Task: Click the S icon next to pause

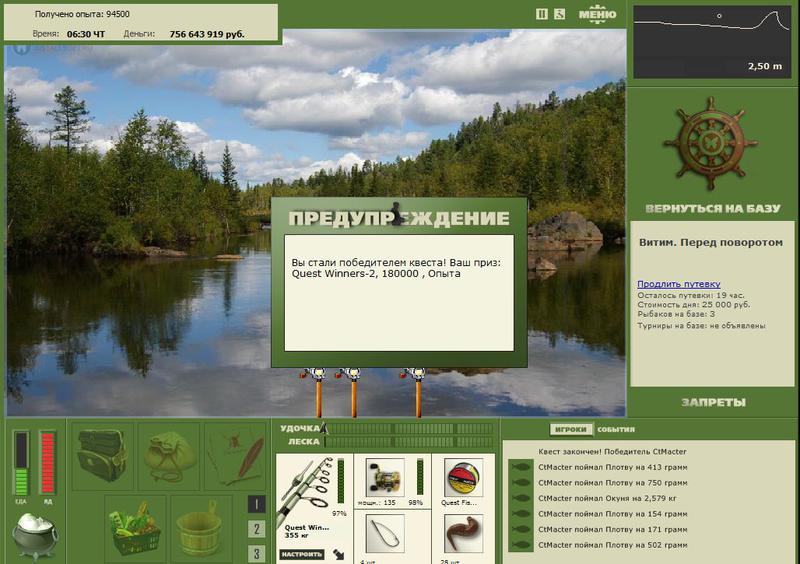Action: (560, 14)
